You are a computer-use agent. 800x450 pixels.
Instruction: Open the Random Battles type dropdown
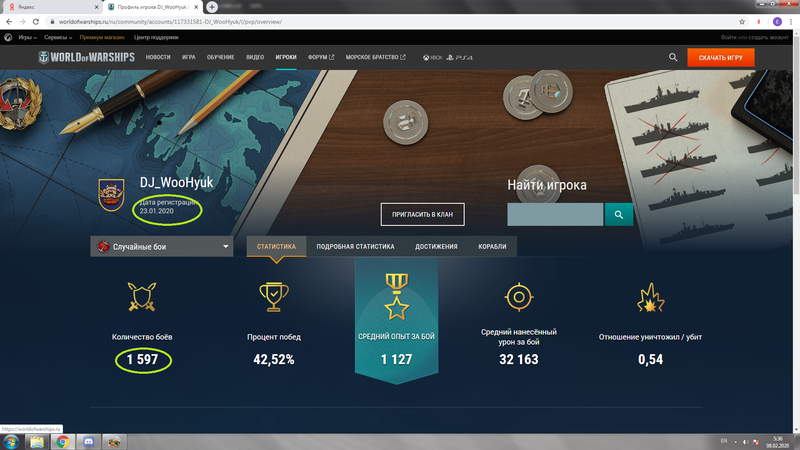(162, 246)
